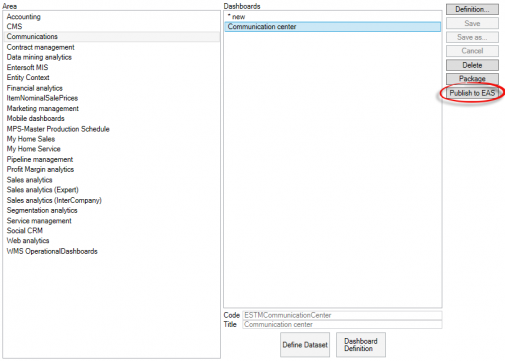505x361 pixels.
Task: Open Define Dataset
Action: click(305, 345)
